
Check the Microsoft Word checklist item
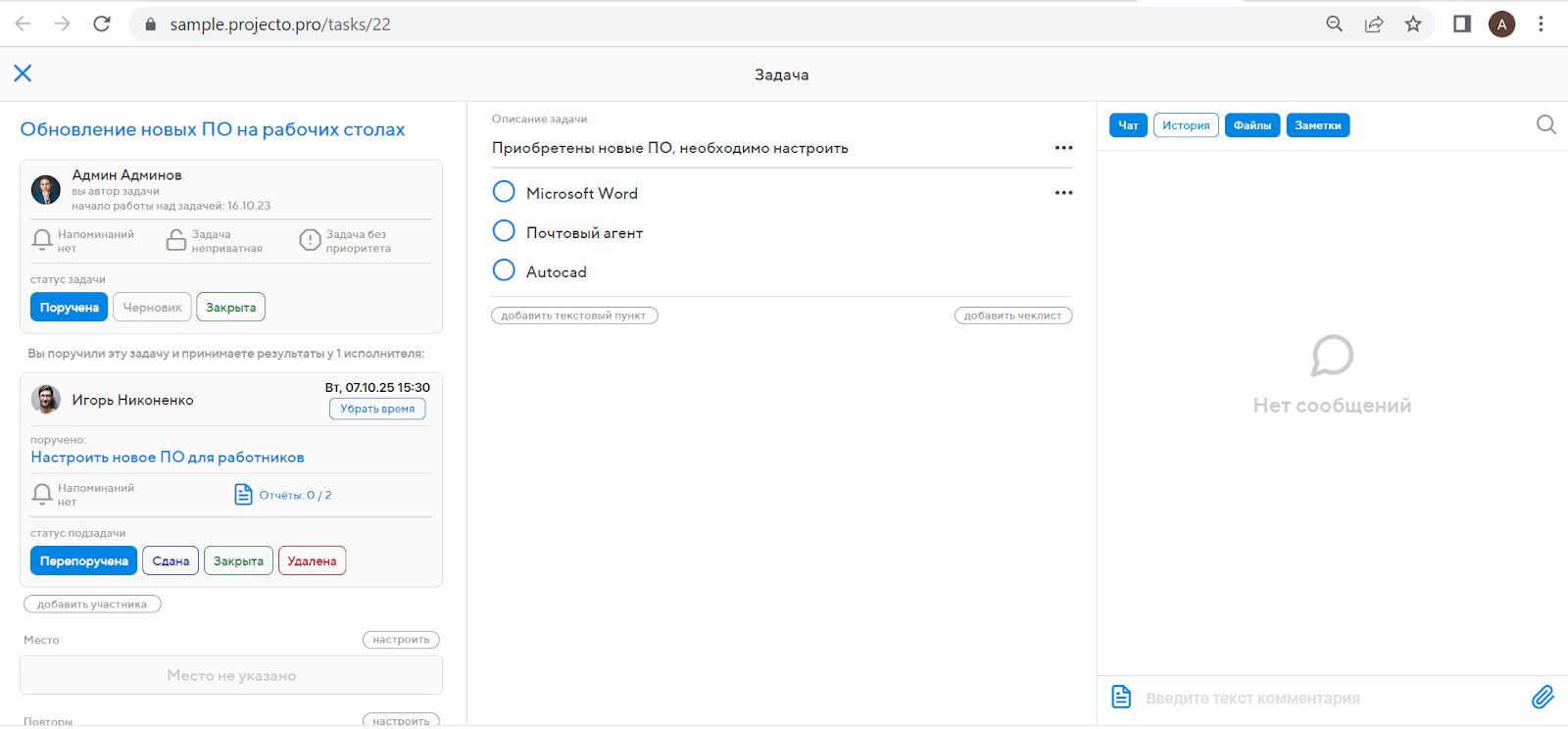[x=504, y=192]
